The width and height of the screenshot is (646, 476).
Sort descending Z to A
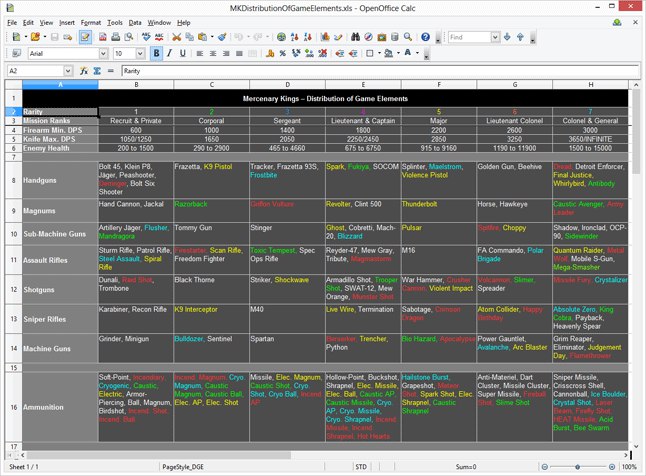click(308, 37)
